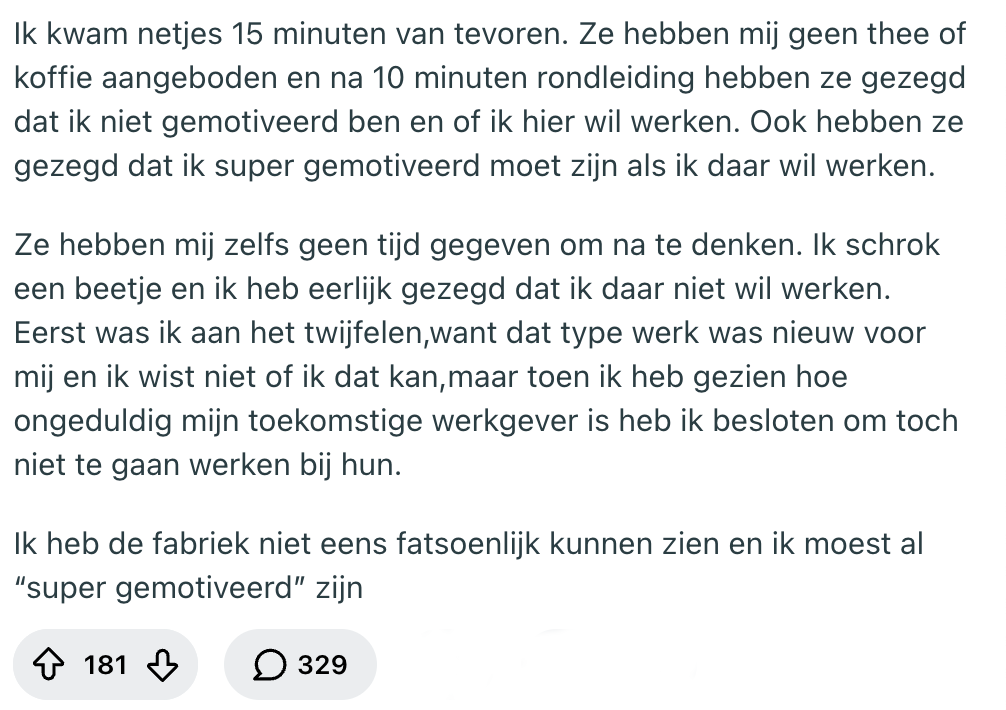This screenshot has width=1006, height=710.
Task: Click the last paragraph starting "Ik heb de fabriek"
Action: (468, 566)
